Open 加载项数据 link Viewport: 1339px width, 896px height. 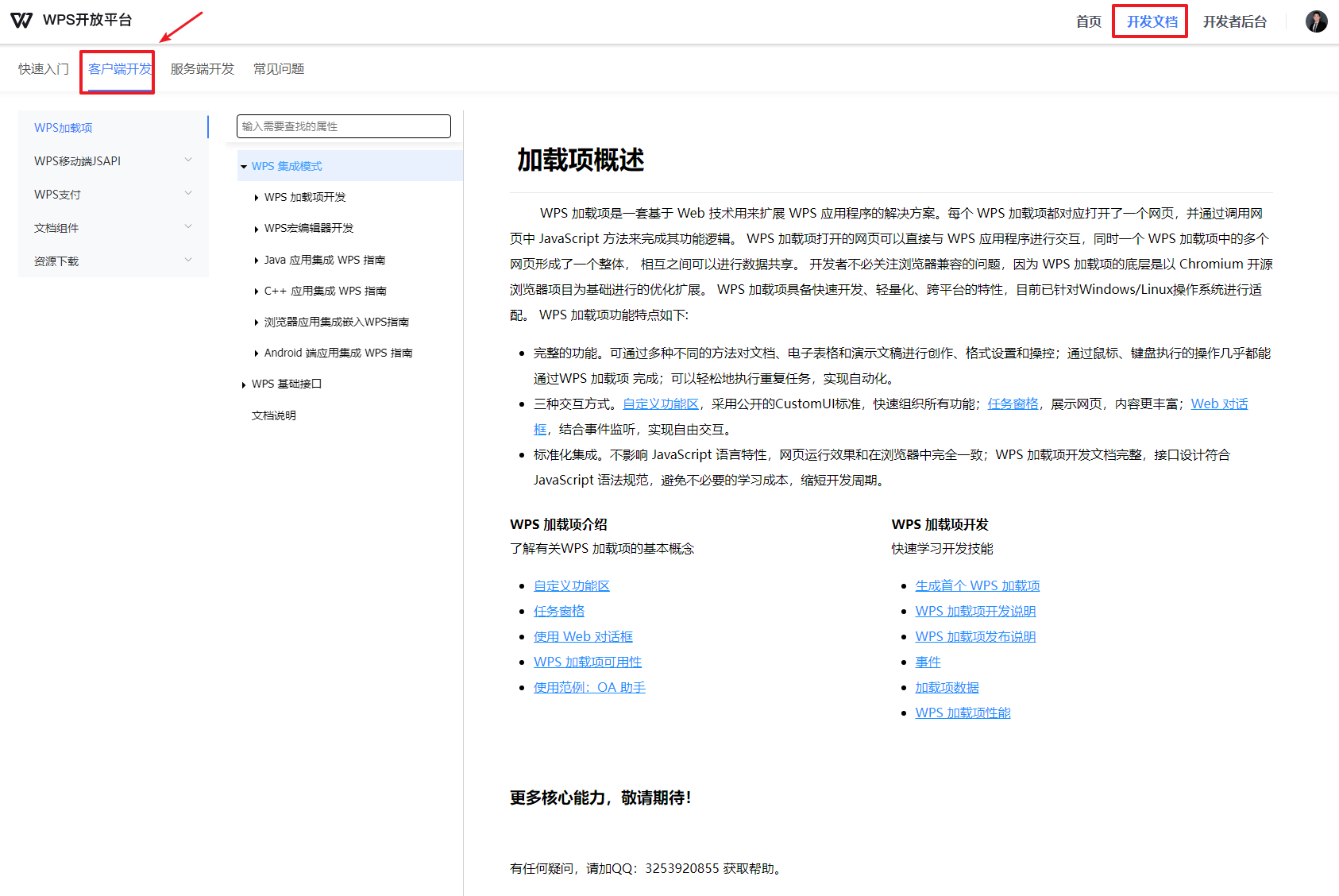pos(947,687)
